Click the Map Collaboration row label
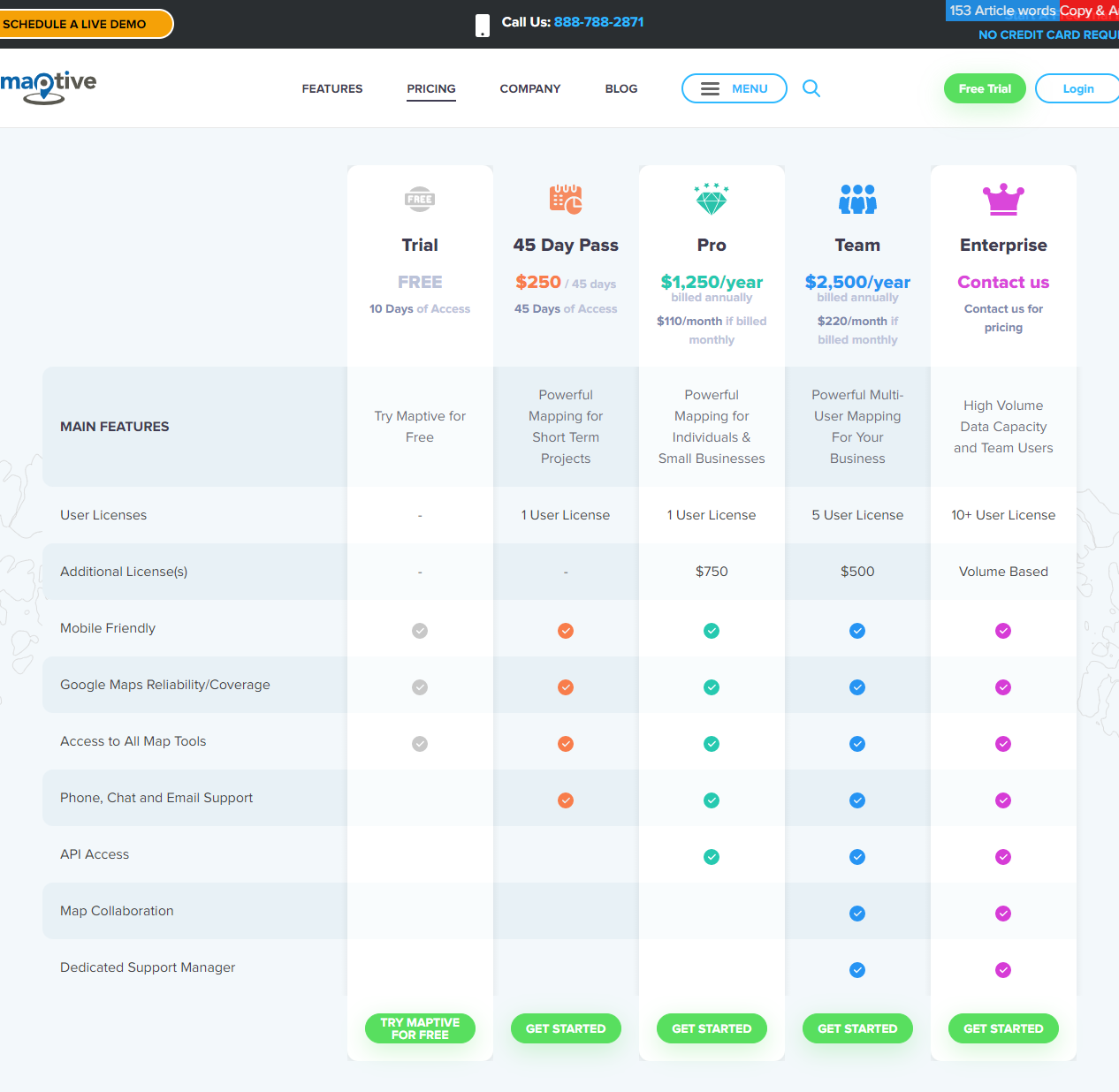1119x1092 pixels. [x=117, y=911]
